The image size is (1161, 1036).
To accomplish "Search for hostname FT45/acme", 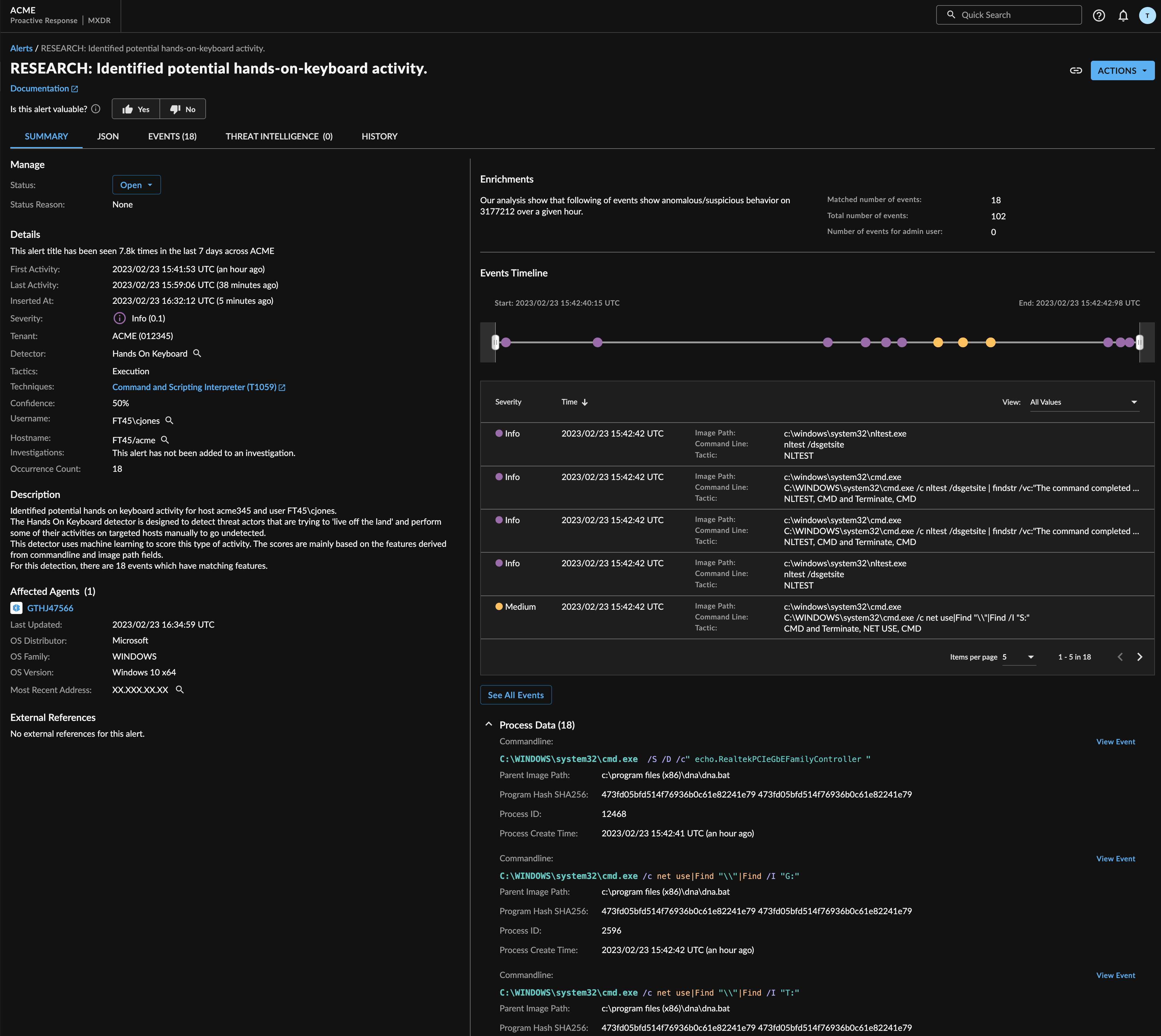I will [165, 440].
